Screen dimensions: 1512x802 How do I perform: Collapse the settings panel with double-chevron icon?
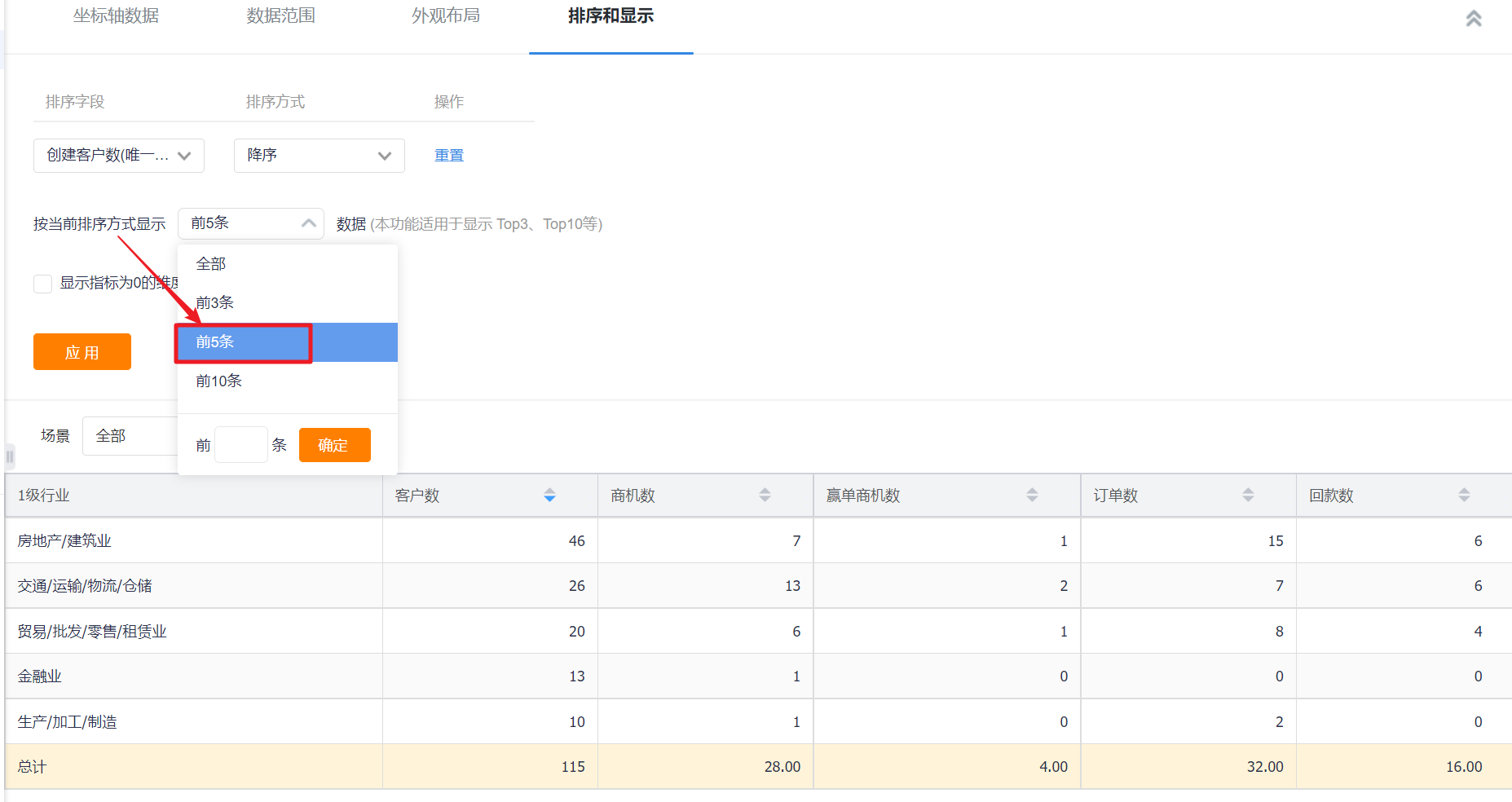[x=1474, y=18]
